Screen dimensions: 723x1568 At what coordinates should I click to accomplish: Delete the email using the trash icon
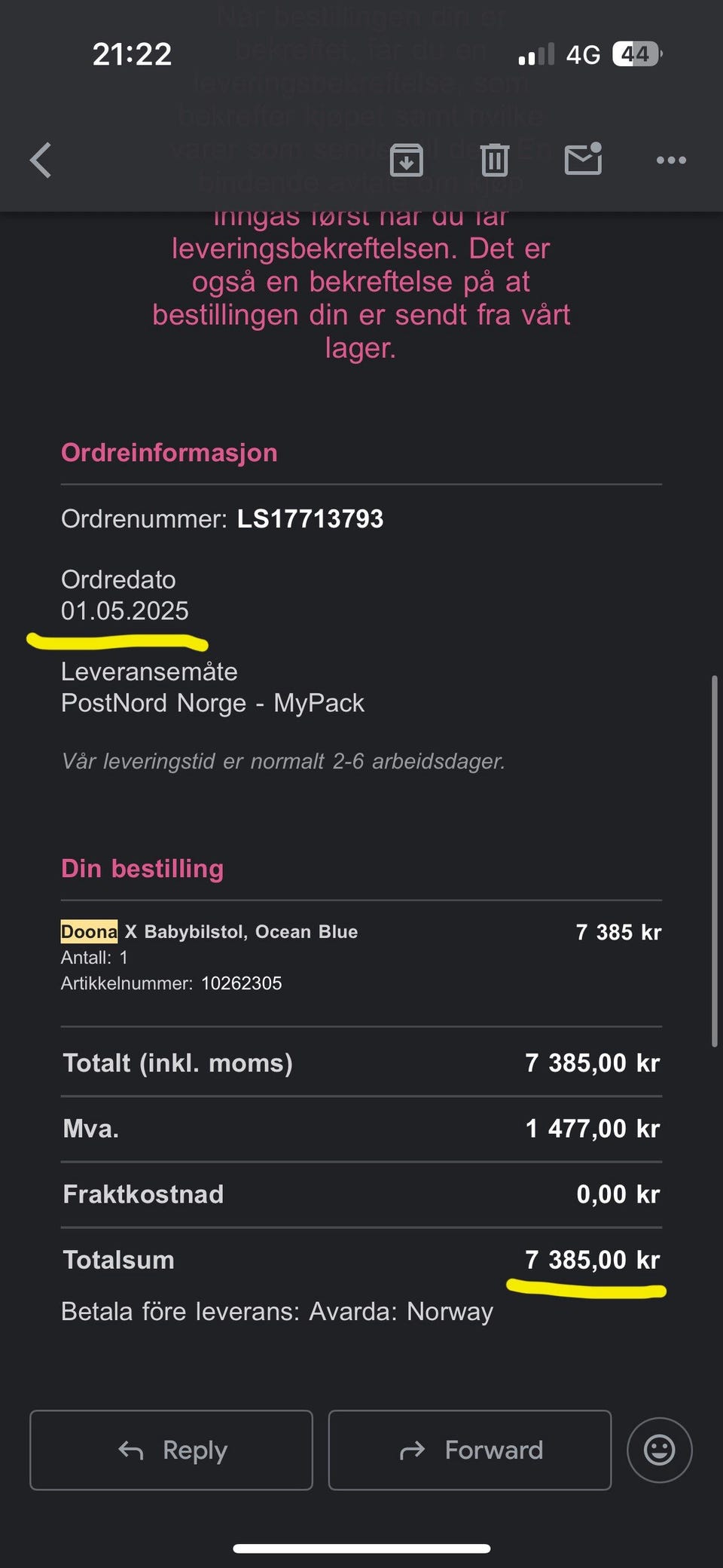(x=495, y=160)
